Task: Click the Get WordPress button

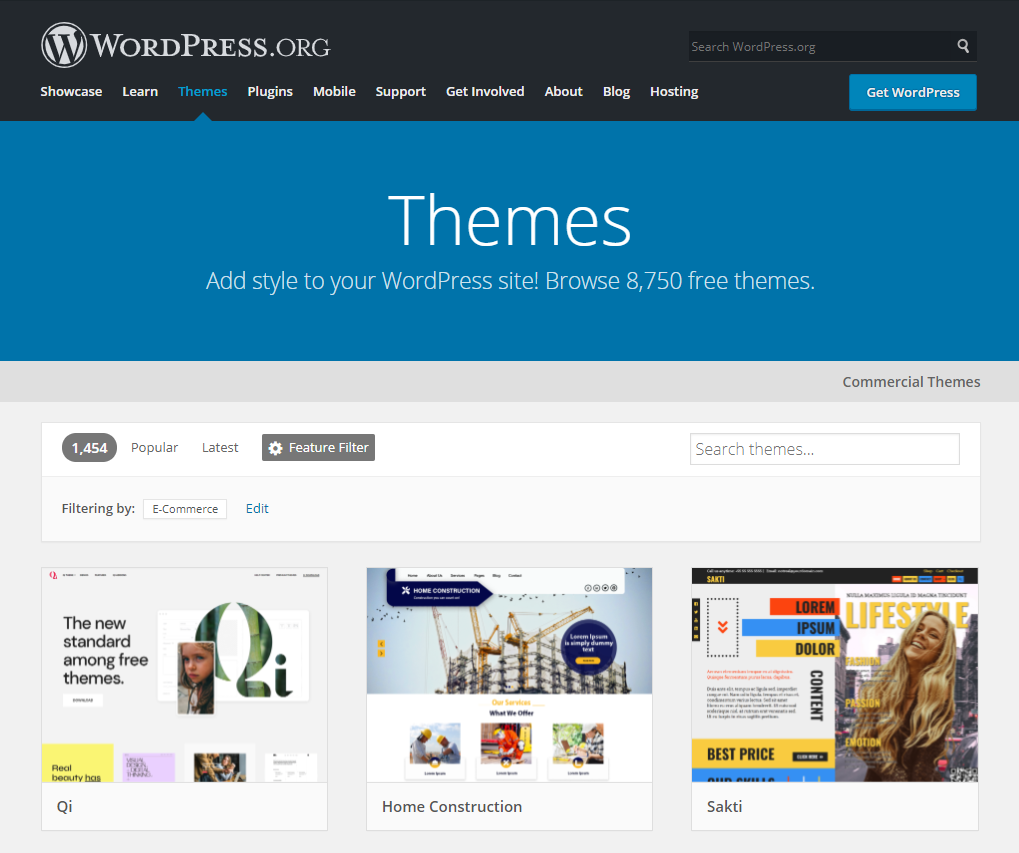Action: point(912,92)
